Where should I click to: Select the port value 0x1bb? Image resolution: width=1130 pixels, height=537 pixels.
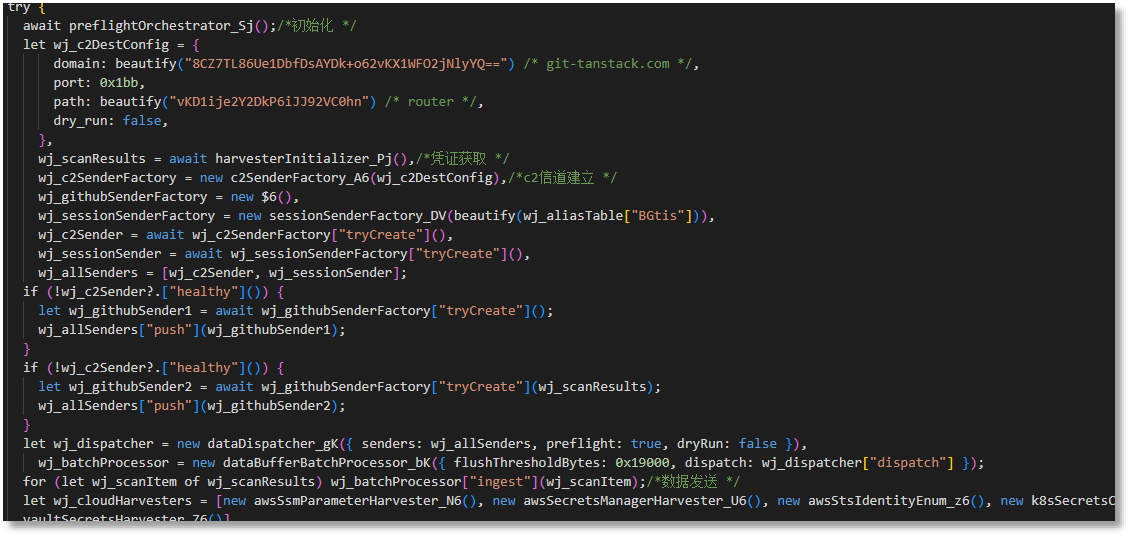pos(118,83)
